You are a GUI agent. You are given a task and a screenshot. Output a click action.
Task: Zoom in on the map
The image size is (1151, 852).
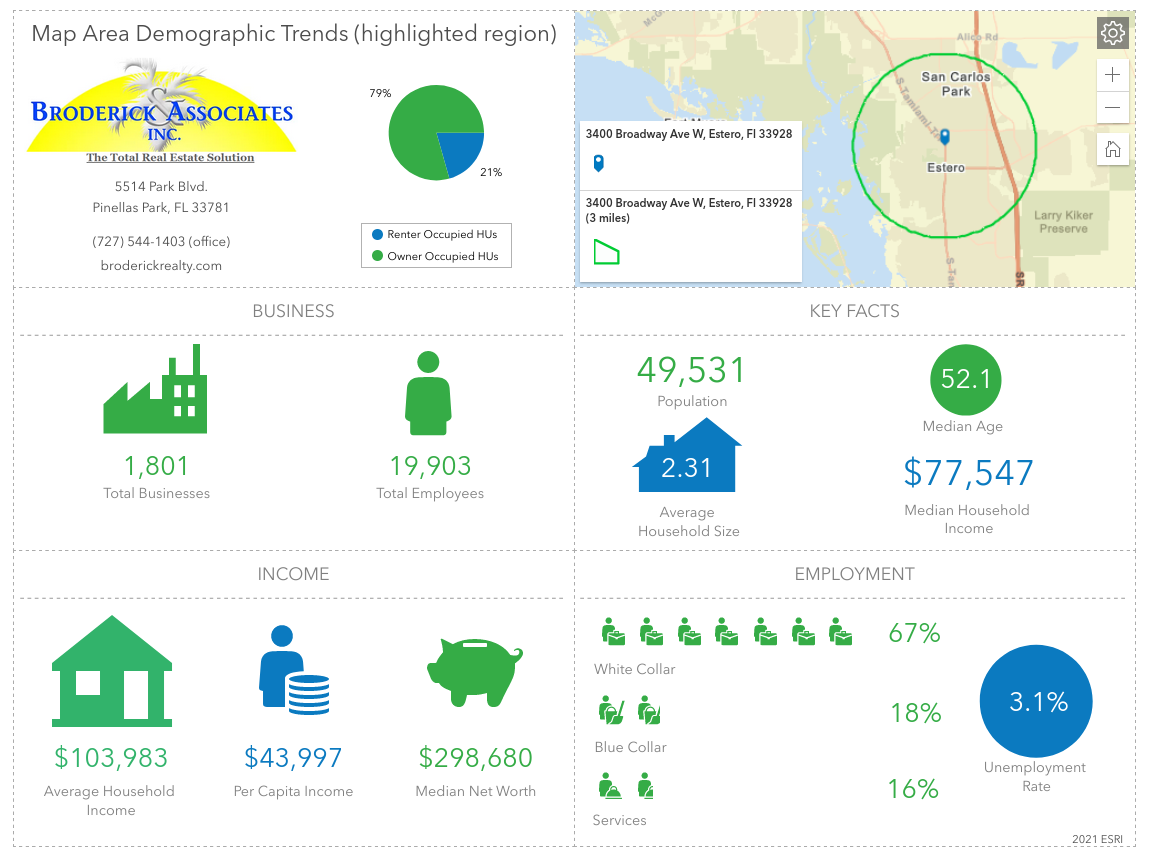(x=1112, y=75)
